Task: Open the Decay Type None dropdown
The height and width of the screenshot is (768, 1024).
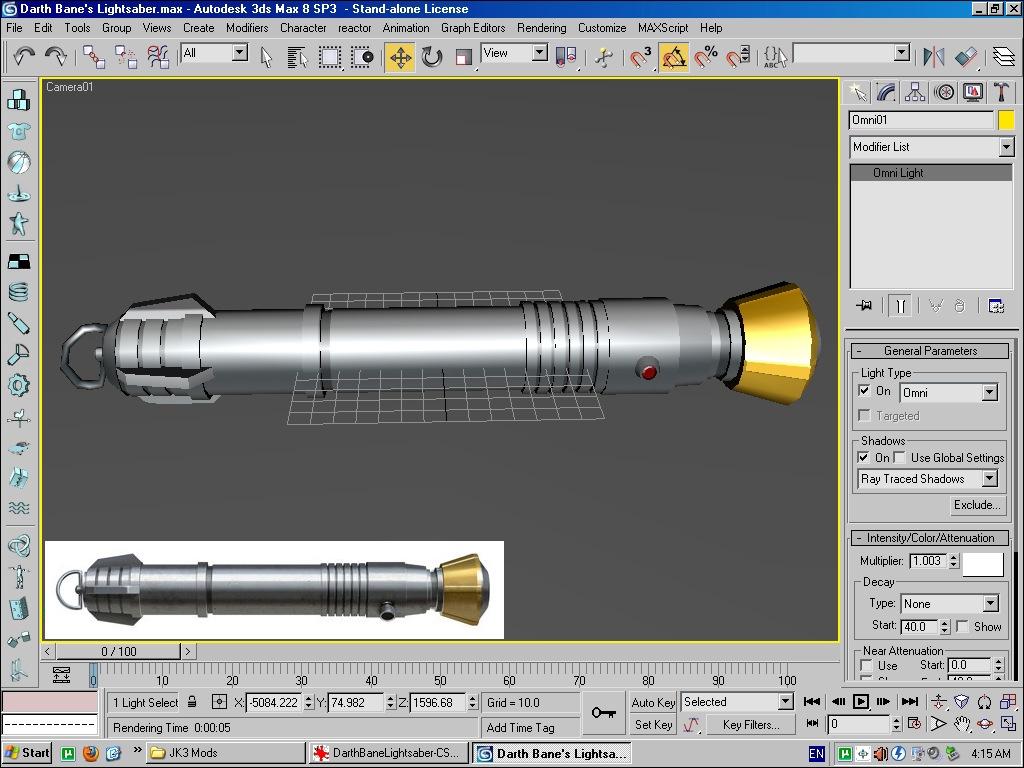Action: pyautogui.click(x=989, y=604)
